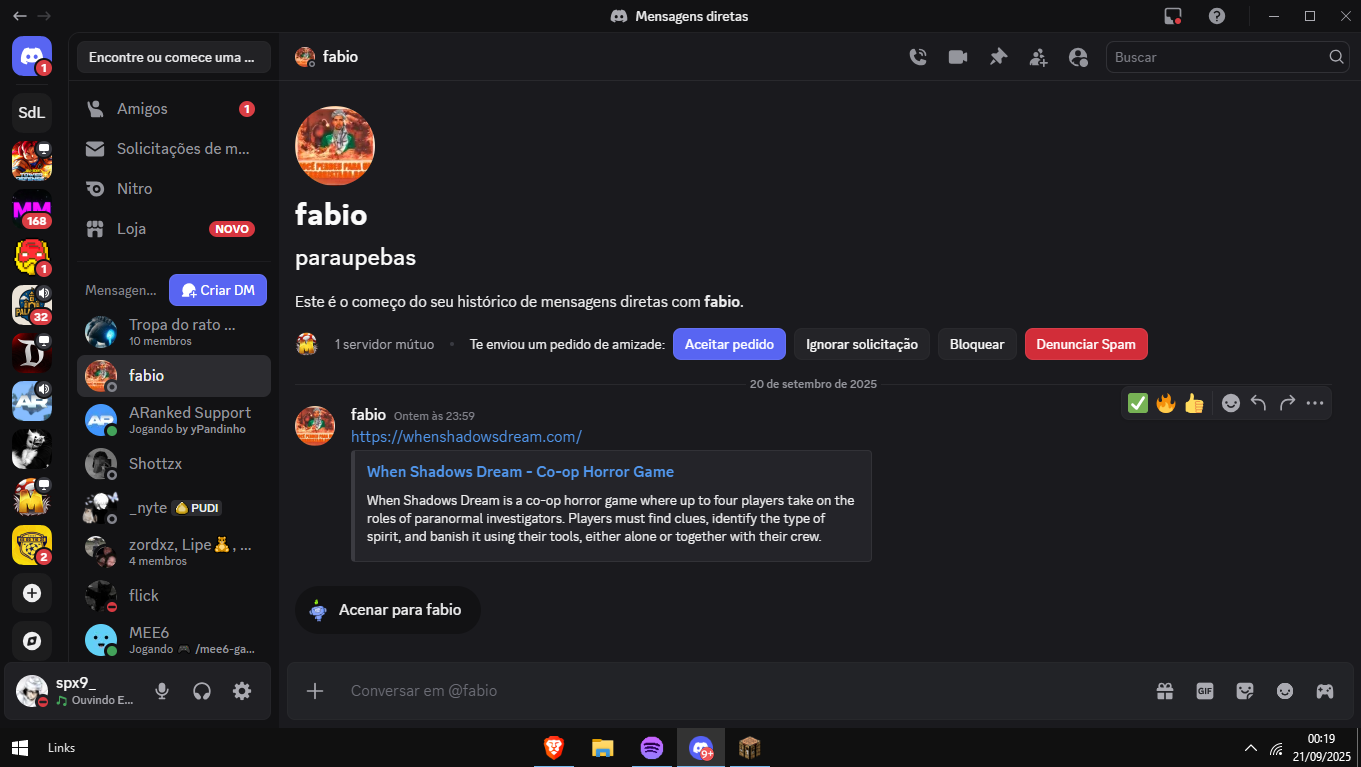The image size is (1361, 767).
Task: Reply to fabio's message
Action: click(1259, 403)
